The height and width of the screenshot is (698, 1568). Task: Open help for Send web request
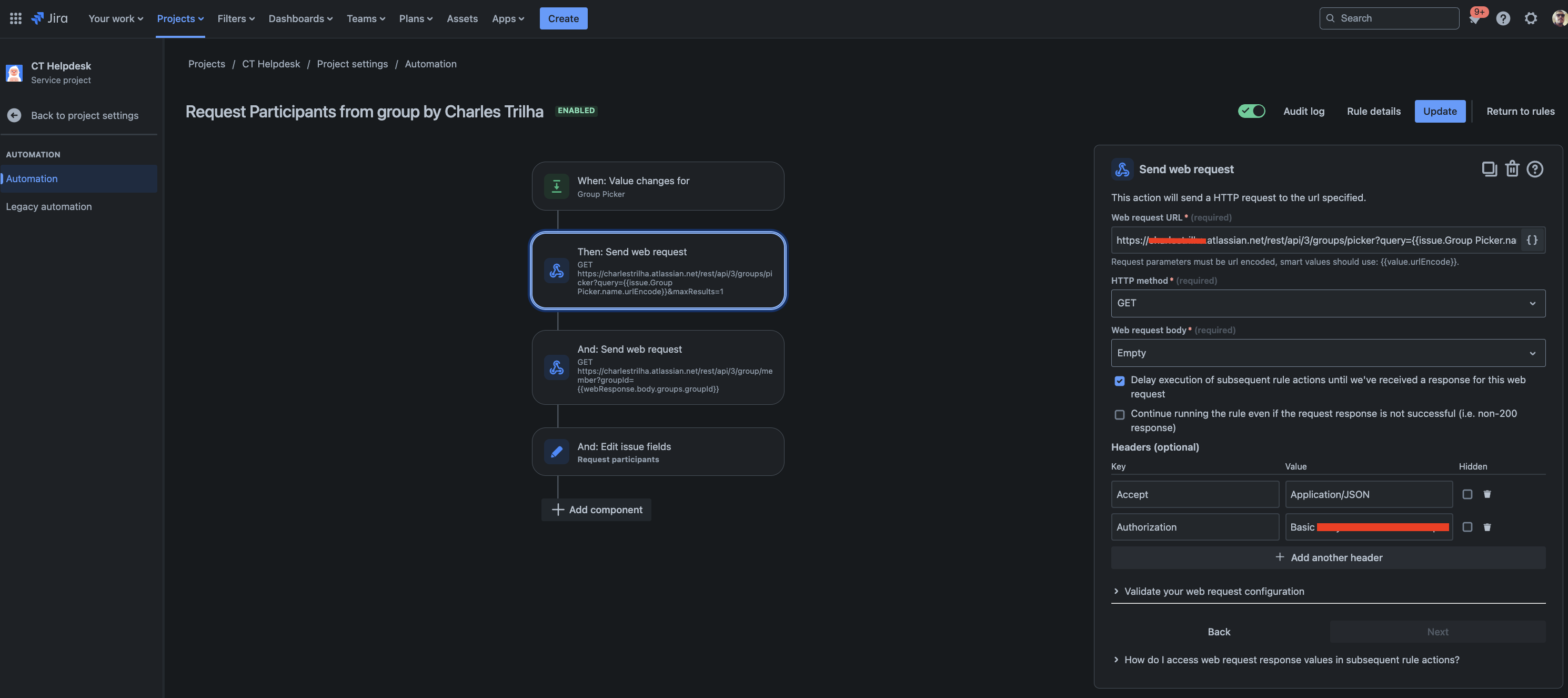click(x=1534, y=169)
